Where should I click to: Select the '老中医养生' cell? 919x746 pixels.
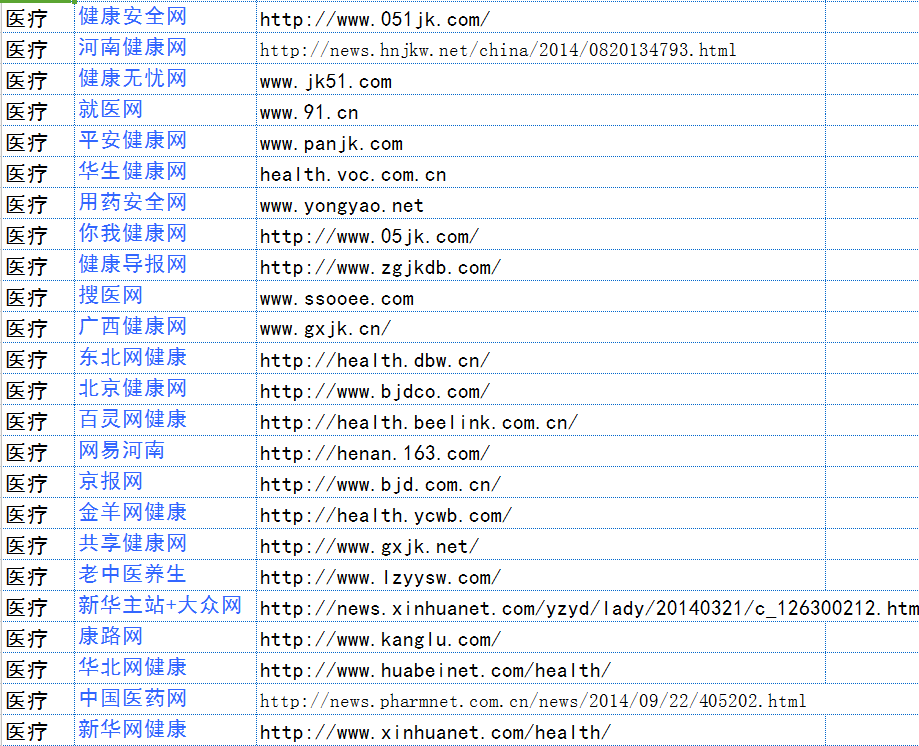(165, 575)
